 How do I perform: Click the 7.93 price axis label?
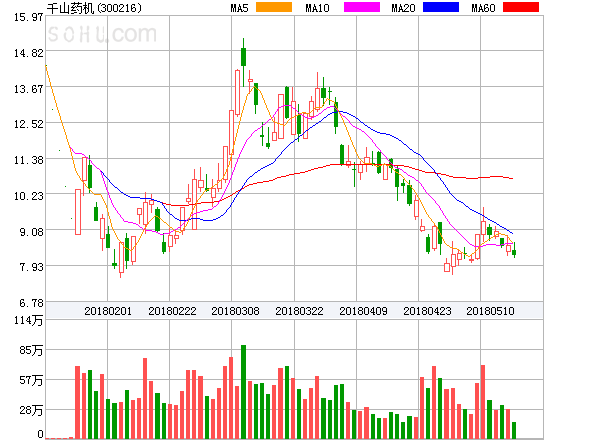(x=31, y=267)
